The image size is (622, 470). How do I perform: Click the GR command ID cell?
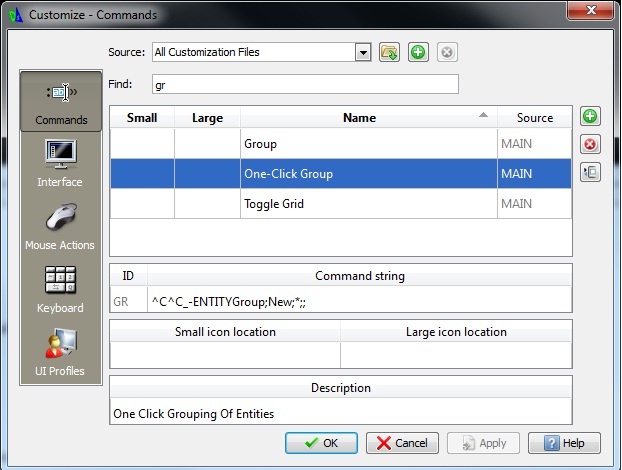click(x=129, y=302)
